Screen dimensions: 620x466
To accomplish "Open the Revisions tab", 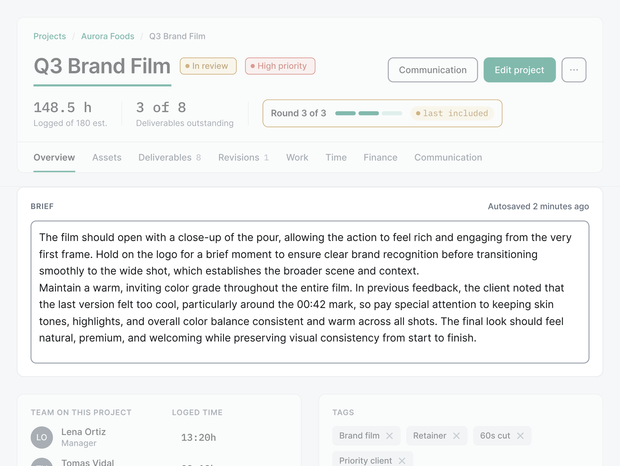I will click(244, 157).
